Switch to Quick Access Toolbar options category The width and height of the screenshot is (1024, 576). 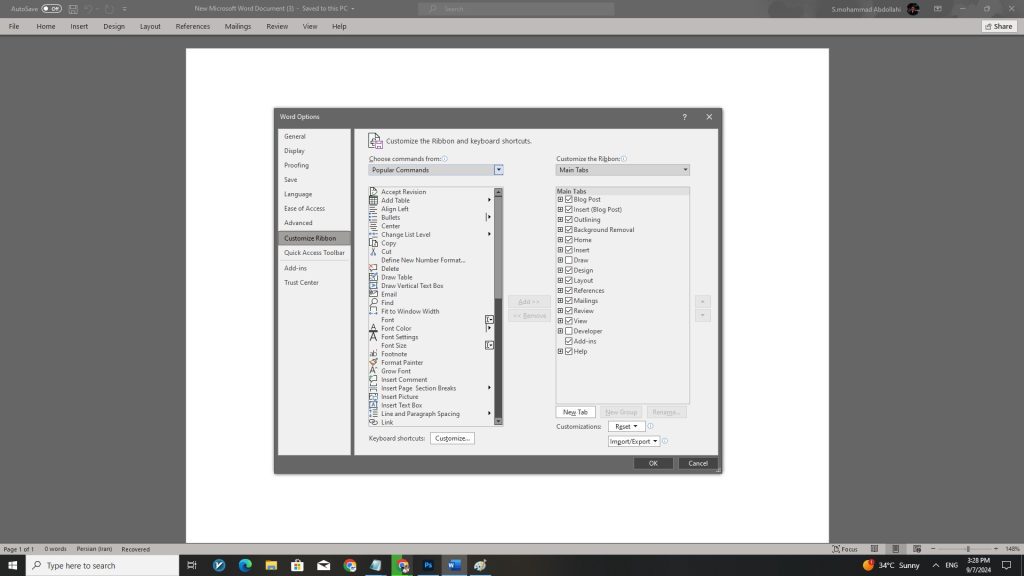pyautogui.click(x=314, y=253)
